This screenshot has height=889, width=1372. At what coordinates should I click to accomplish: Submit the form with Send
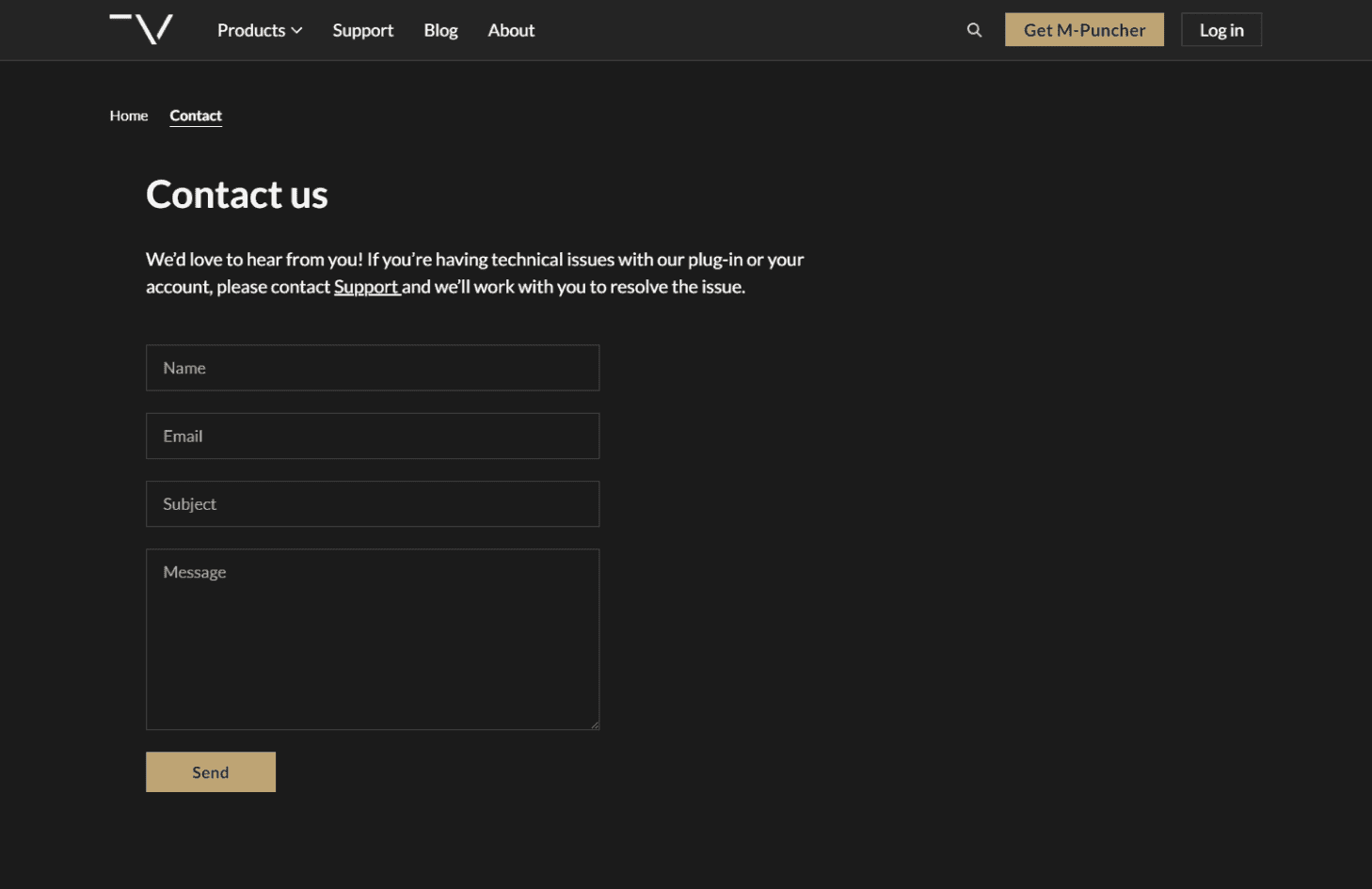tap(211, 772)
